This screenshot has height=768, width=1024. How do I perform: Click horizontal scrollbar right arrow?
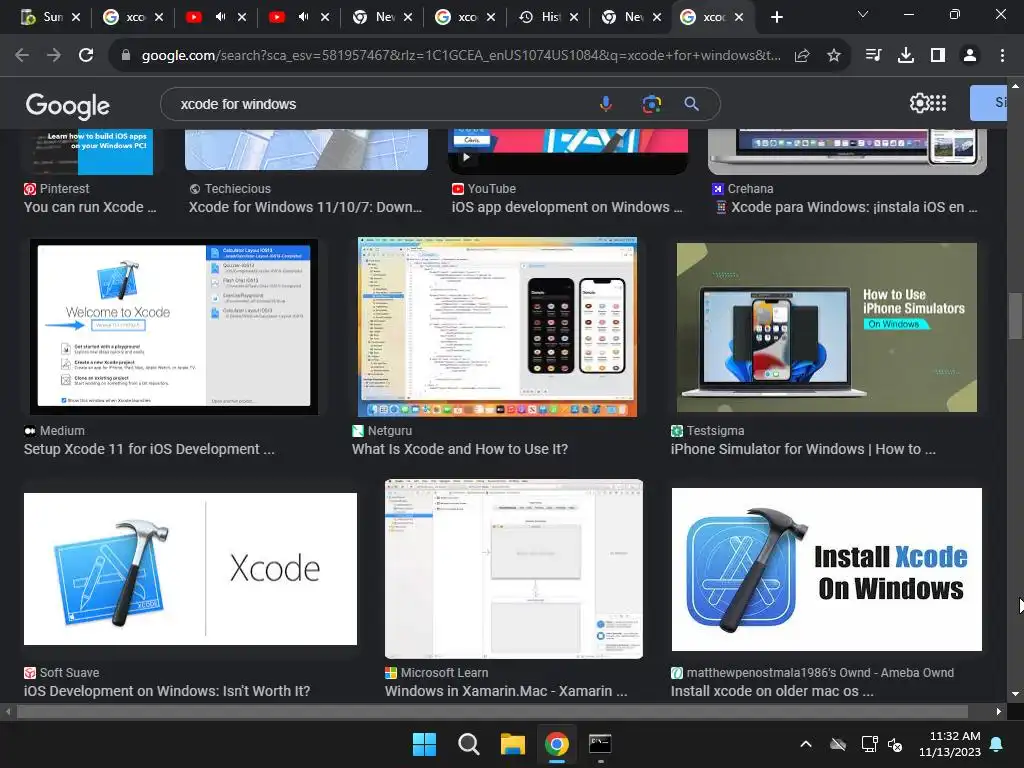tap(999, 711)
